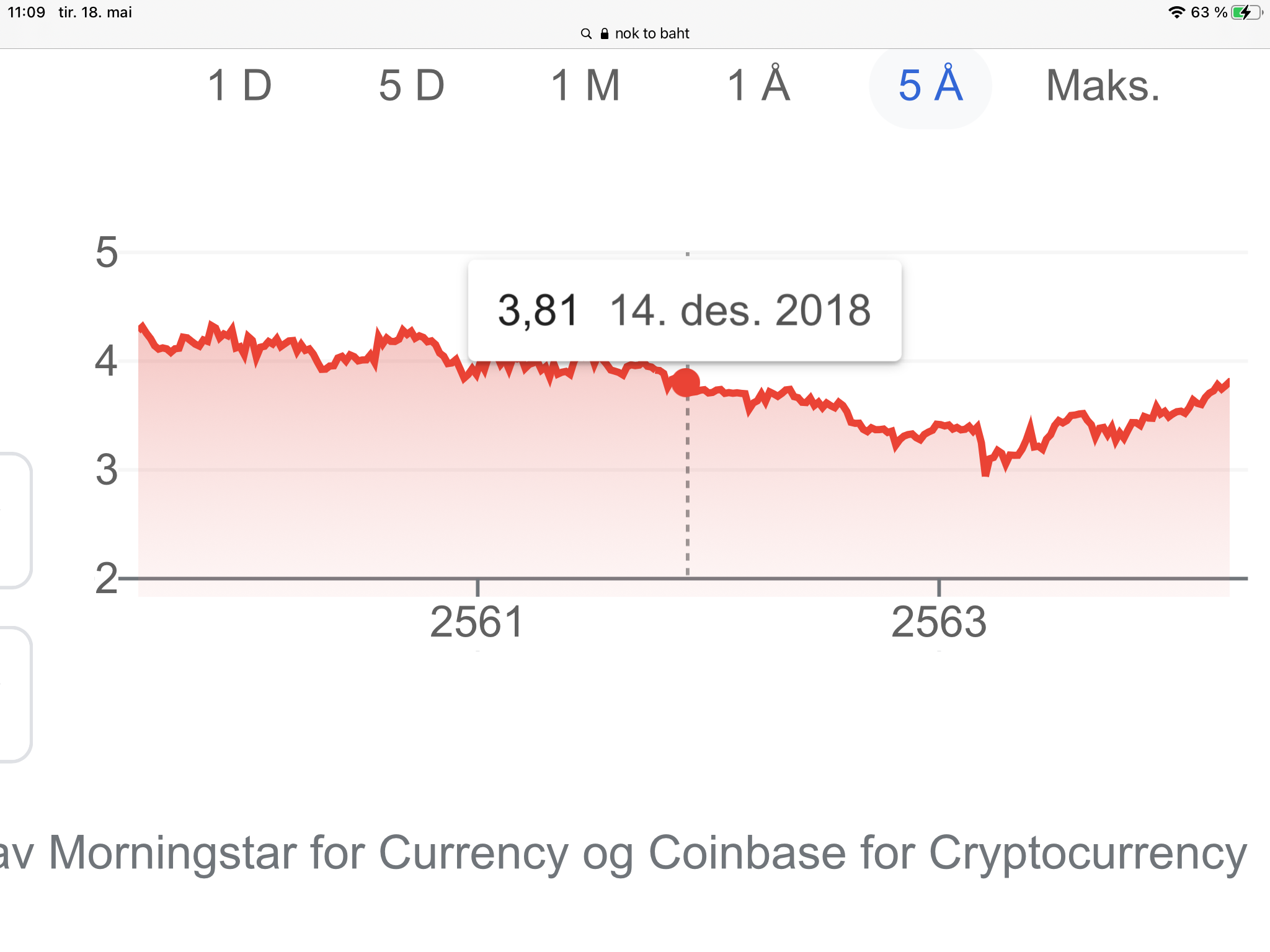Click the 2561 x-axis label
1270x952 pixels.
click(x=477, y=622)
